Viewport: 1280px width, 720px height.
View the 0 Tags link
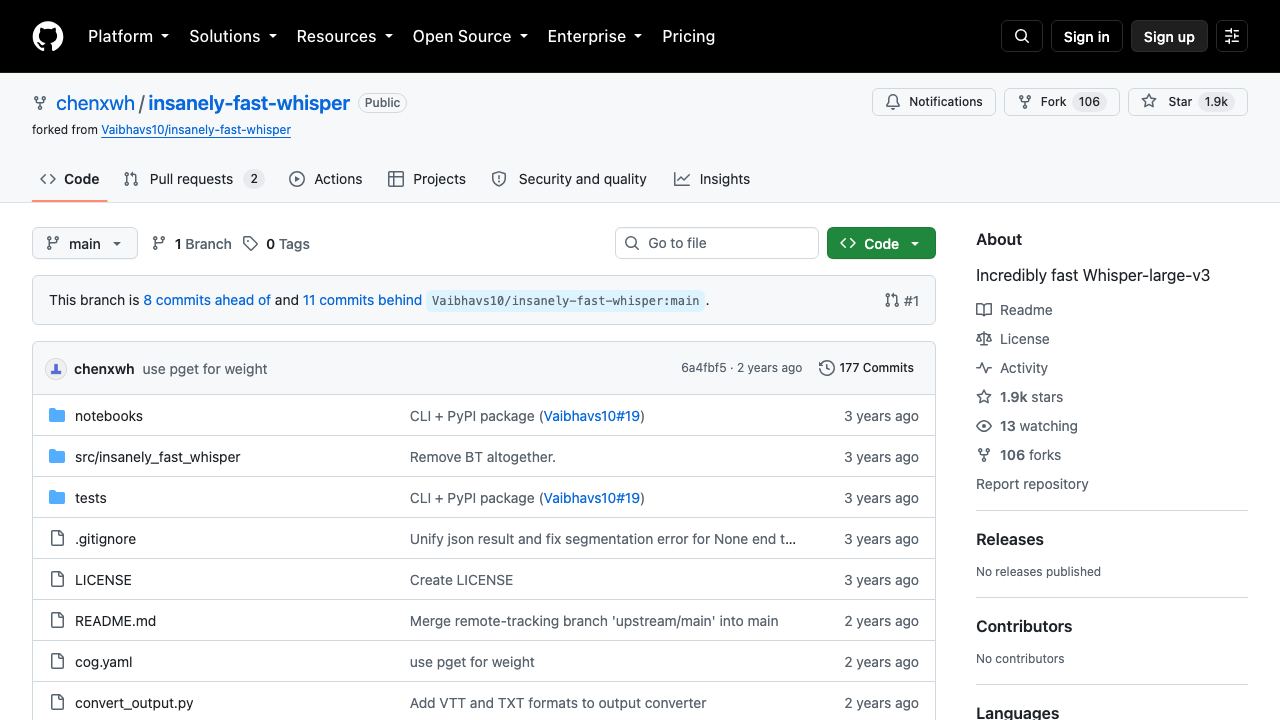(x=276, y=244)
